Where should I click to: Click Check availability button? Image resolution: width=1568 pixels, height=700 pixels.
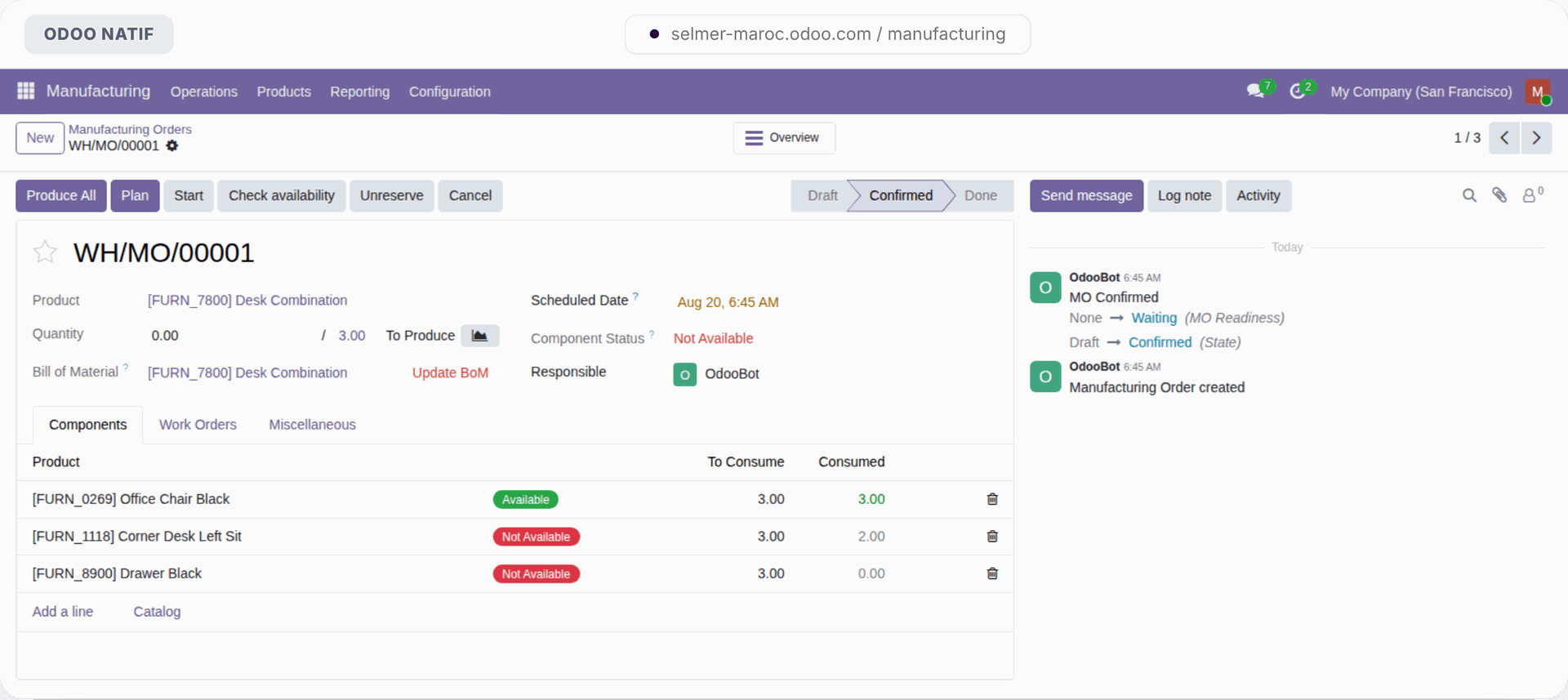coord(282,195)
